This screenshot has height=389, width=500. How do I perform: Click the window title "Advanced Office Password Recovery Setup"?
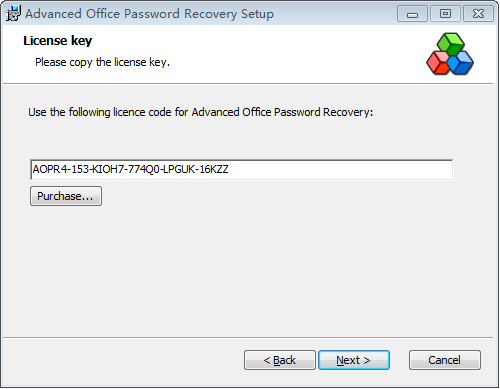tap(149, 14)
